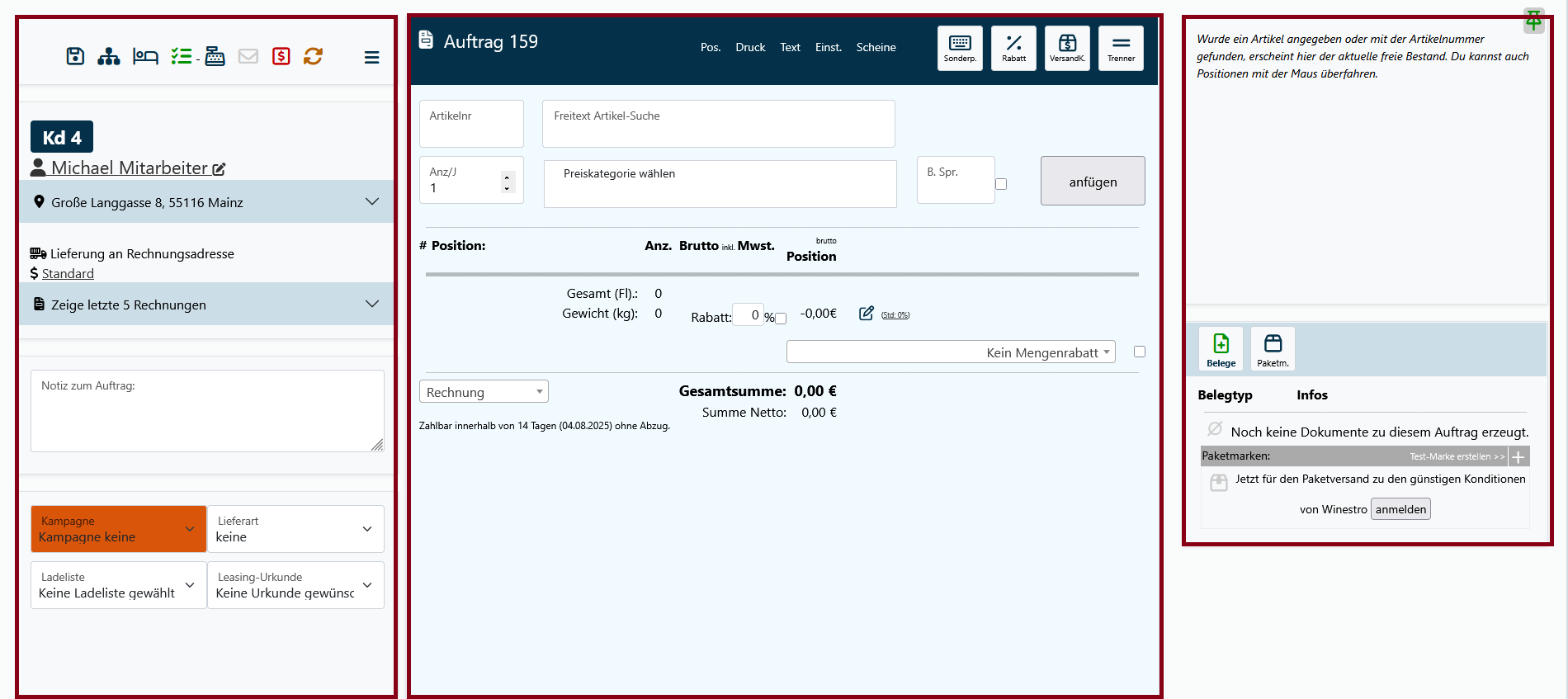Click the Rabatt percent button

1013,48
